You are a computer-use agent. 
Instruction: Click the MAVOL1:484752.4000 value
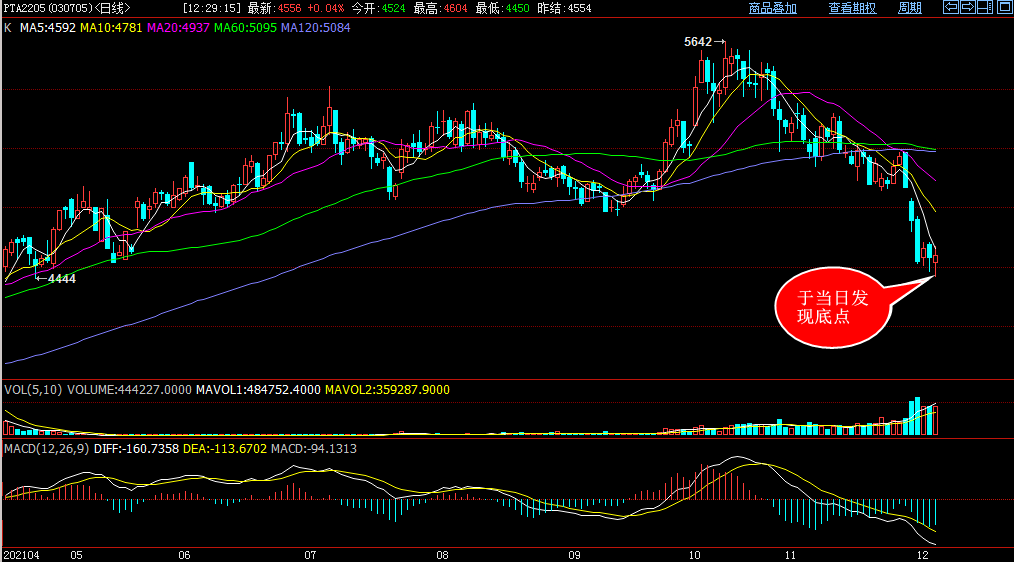258,390
